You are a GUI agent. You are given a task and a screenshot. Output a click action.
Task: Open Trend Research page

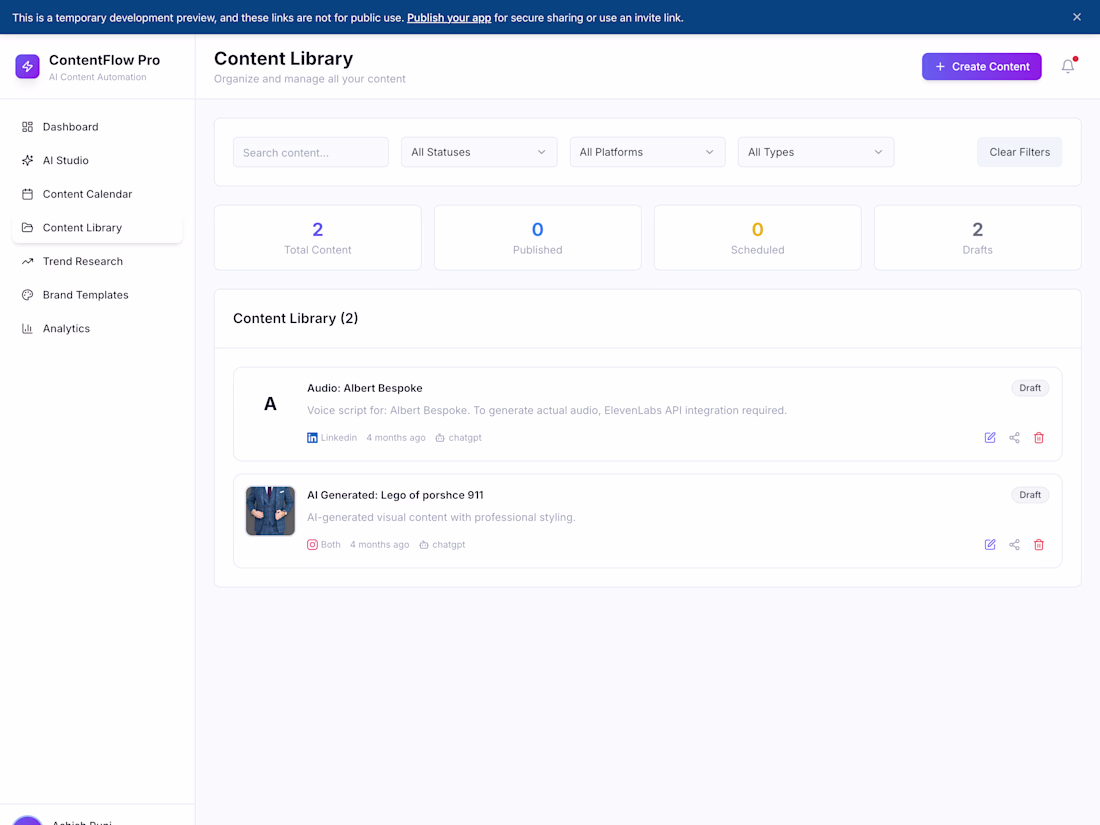(98, 262)
